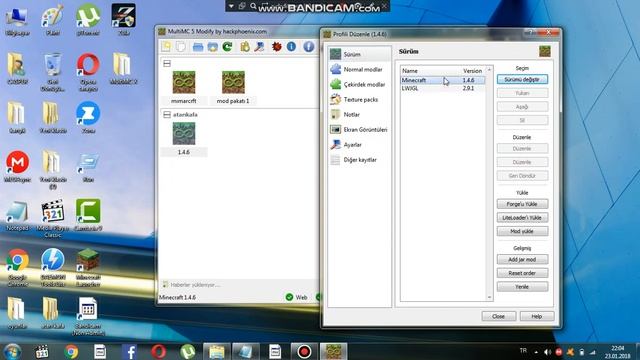The image size is (640, 360).
Task: Open the Sürüm page in sidebar
Action: [359, 54]
